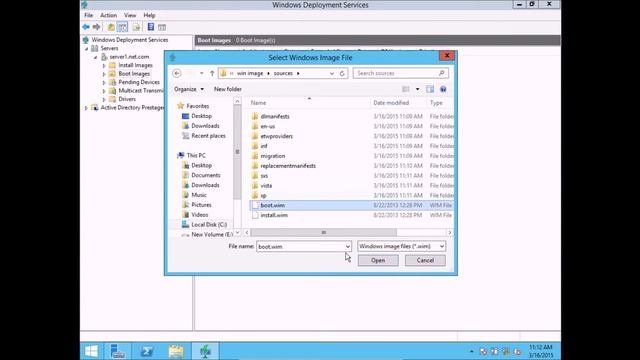Open the File menu
Viewport: 640px width, 360px height.
89,15
